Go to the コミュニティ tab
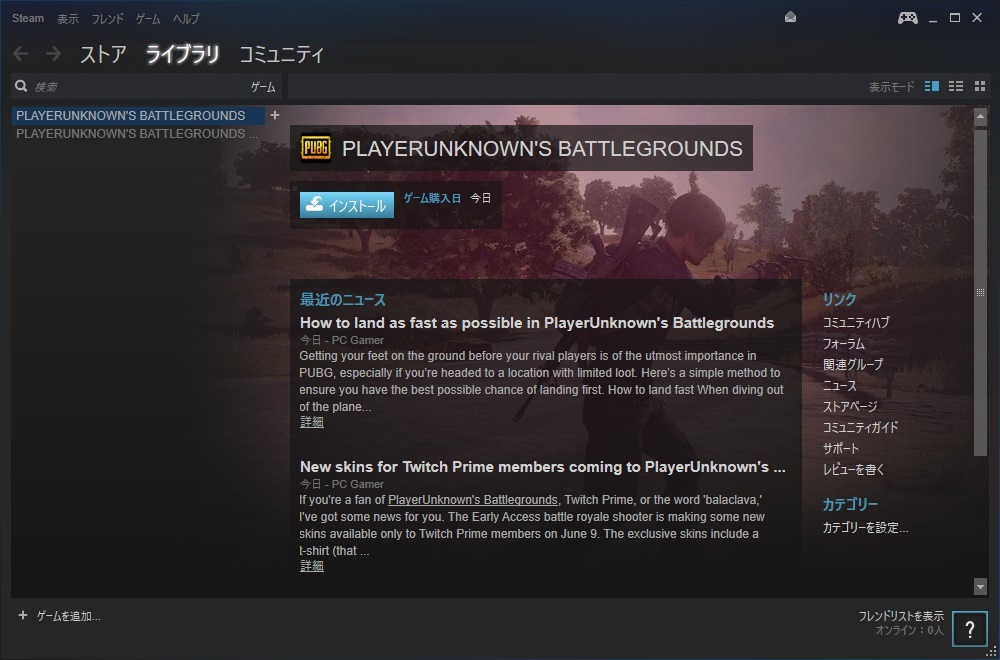Image resolution: width=1000 pixels, height=660 pixels. pyautogui.click(x=282, y=55)
